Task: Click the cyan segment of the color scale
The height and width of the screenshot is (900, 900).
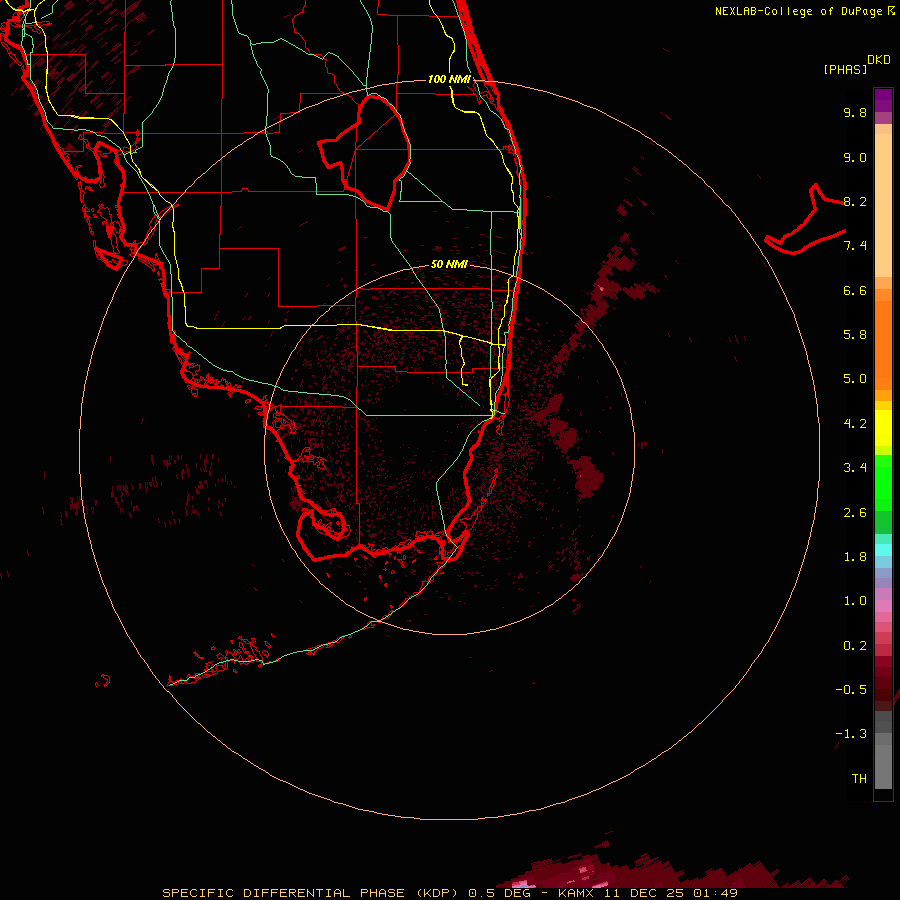Action: coord(883,550)
